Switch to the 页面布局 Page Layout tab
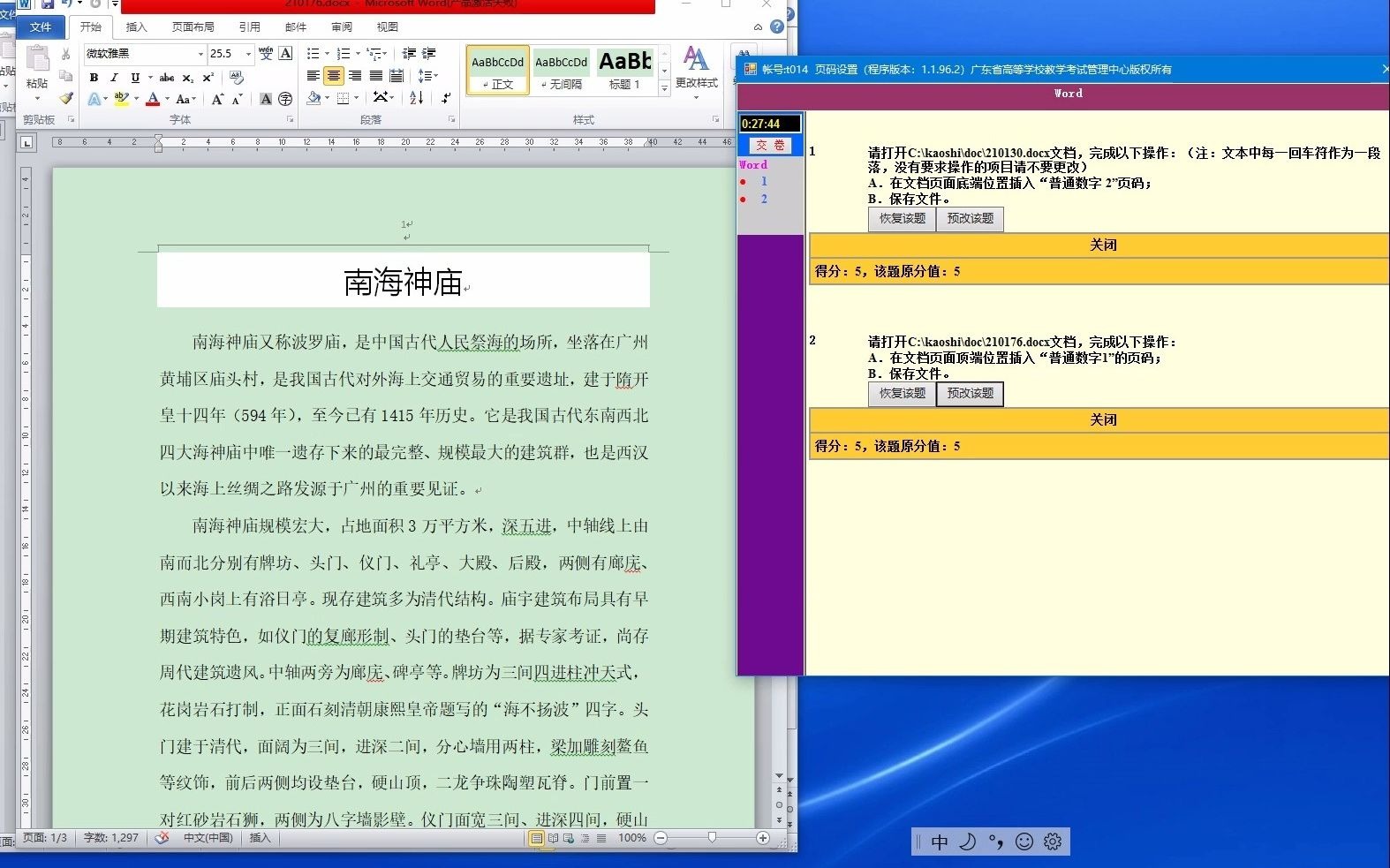The width and height of the screenshot is (1390, 868). point(193,27)
